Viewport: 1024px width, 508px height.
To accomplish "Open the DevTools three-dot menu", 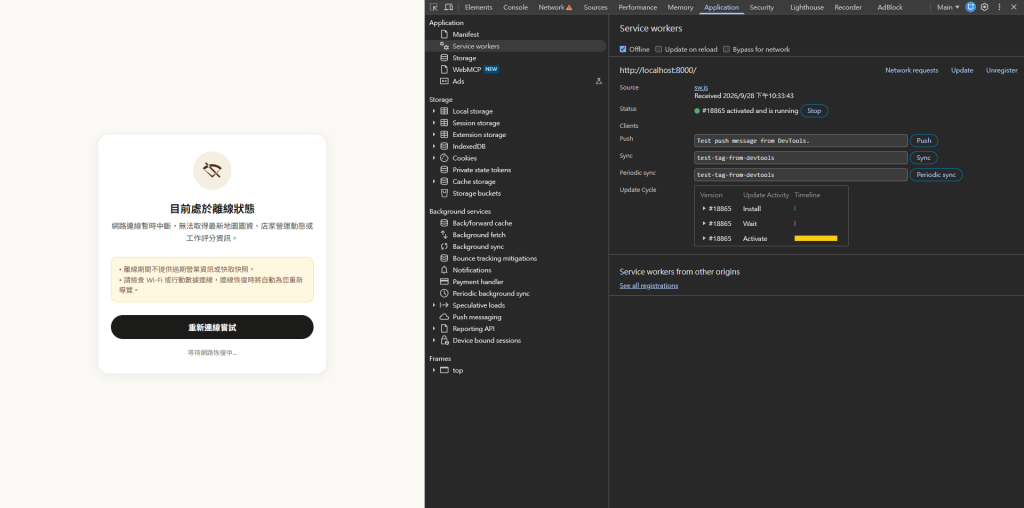I will click(x=999, y=7).
